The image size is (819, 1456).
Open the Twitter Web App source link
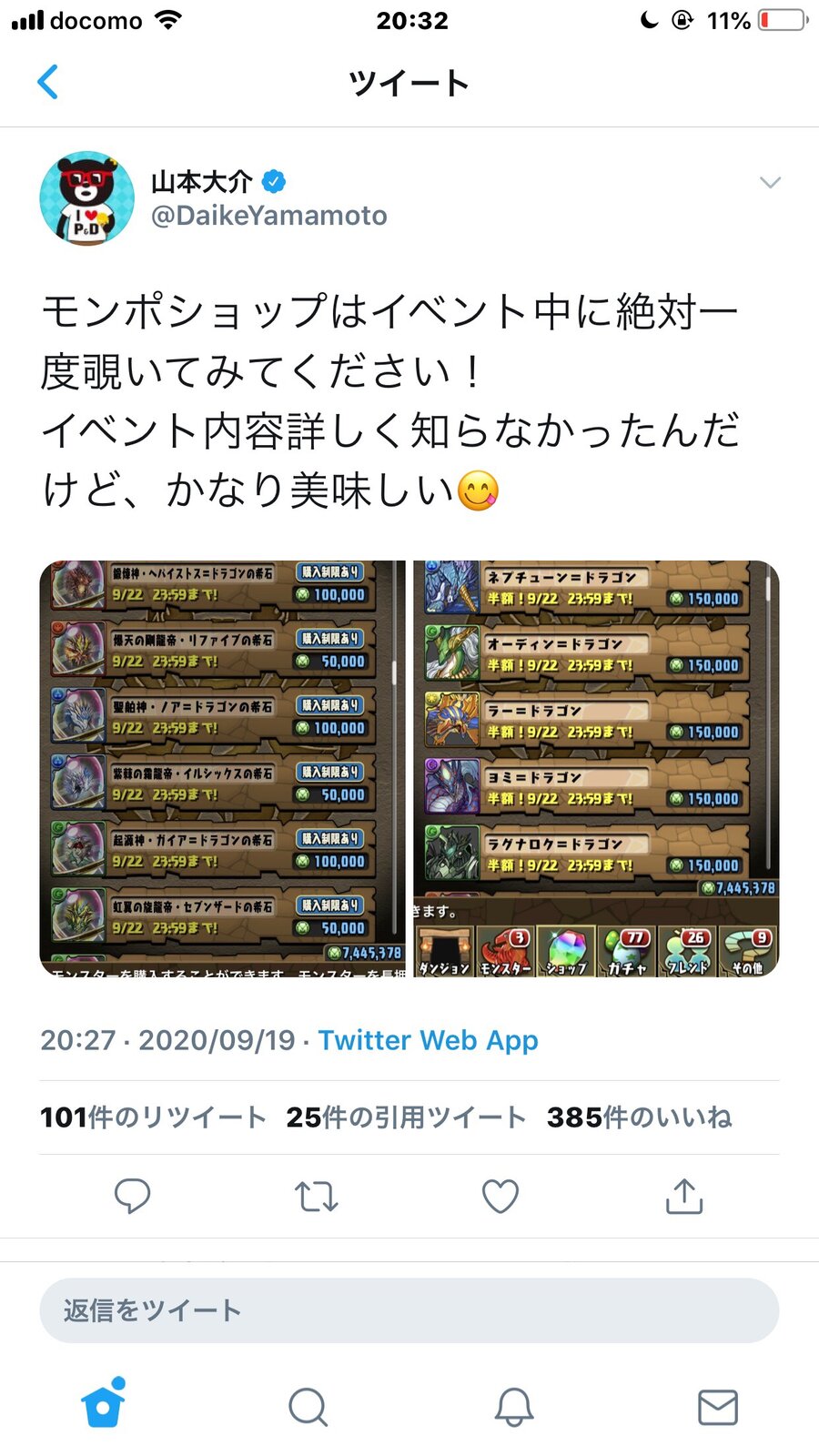[x=428, y=1039]
